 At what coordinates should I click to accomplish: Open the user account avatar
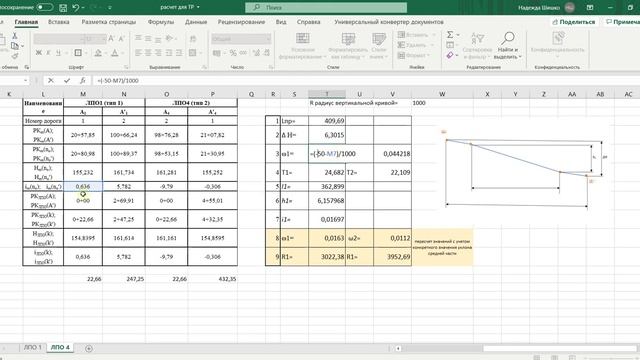pyautogui.click(x=570, y=7)
